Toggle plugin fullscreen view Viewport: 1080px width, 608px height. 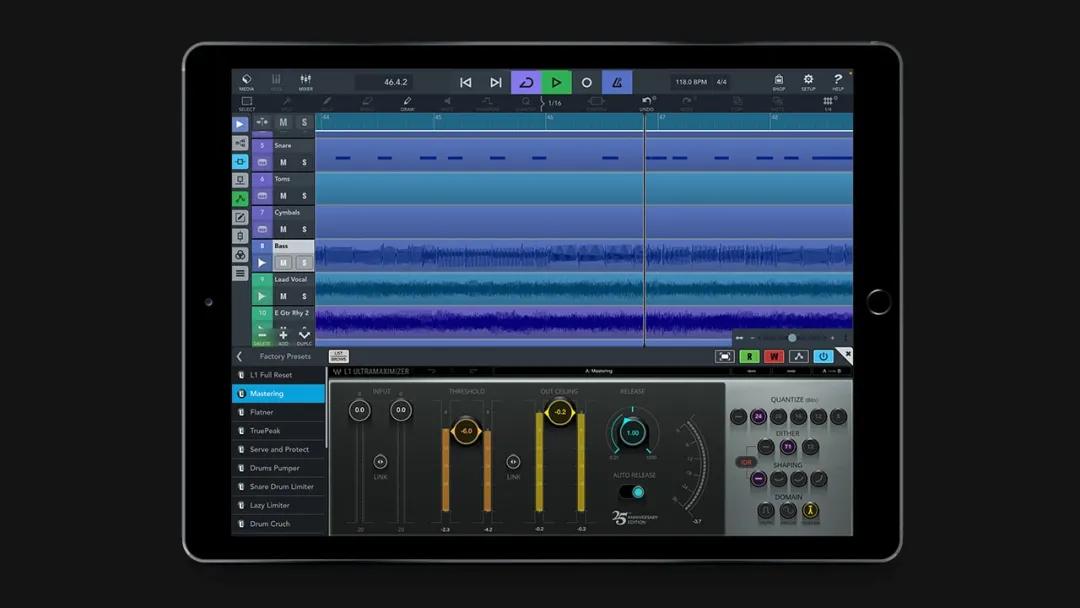point(725,357)
